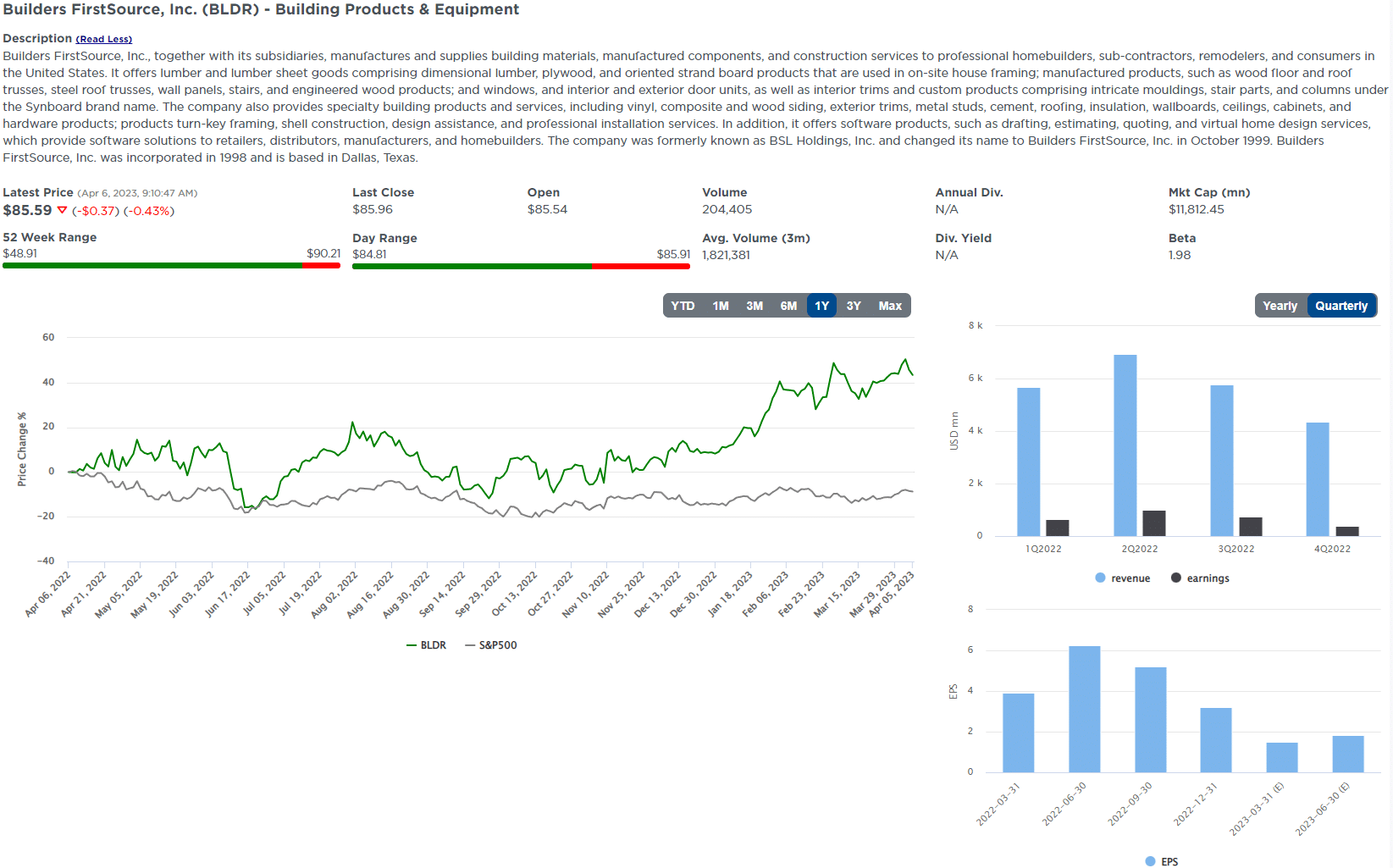Switch financials to Quarterly view

(1341, 306)
